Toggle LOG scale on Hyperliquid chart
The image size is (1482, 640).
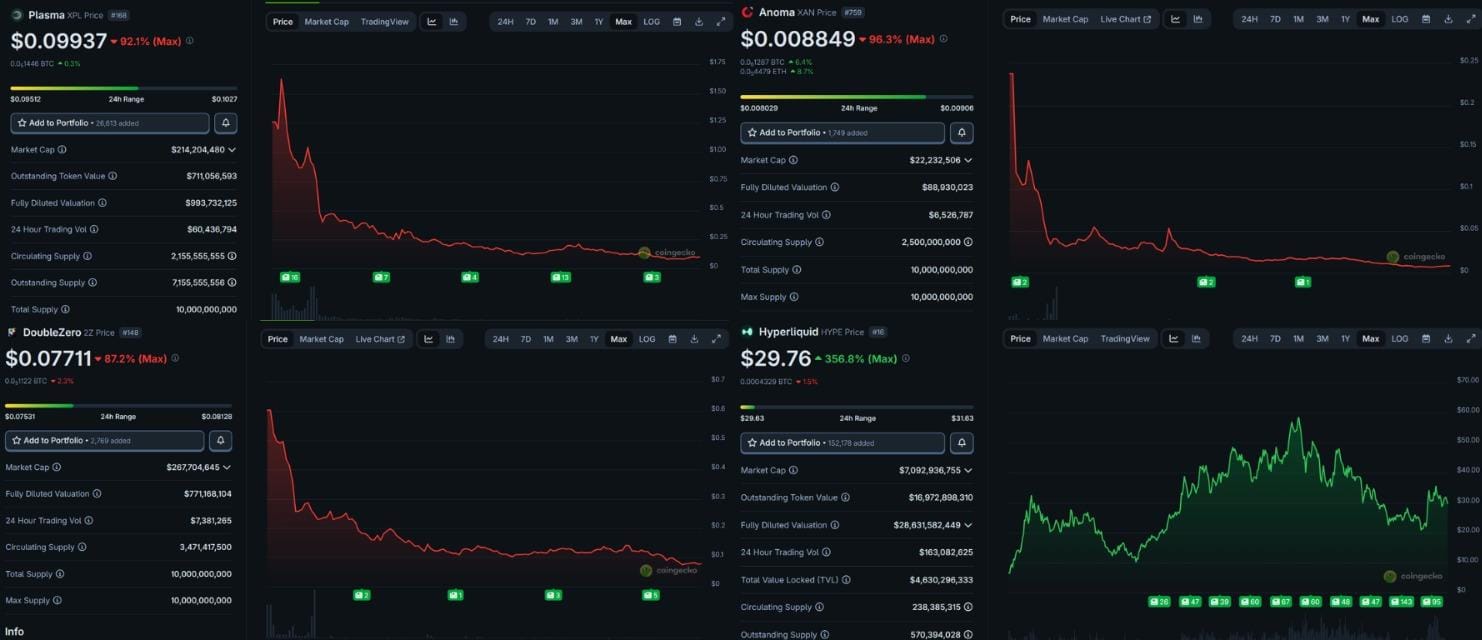coord(1400,339)
